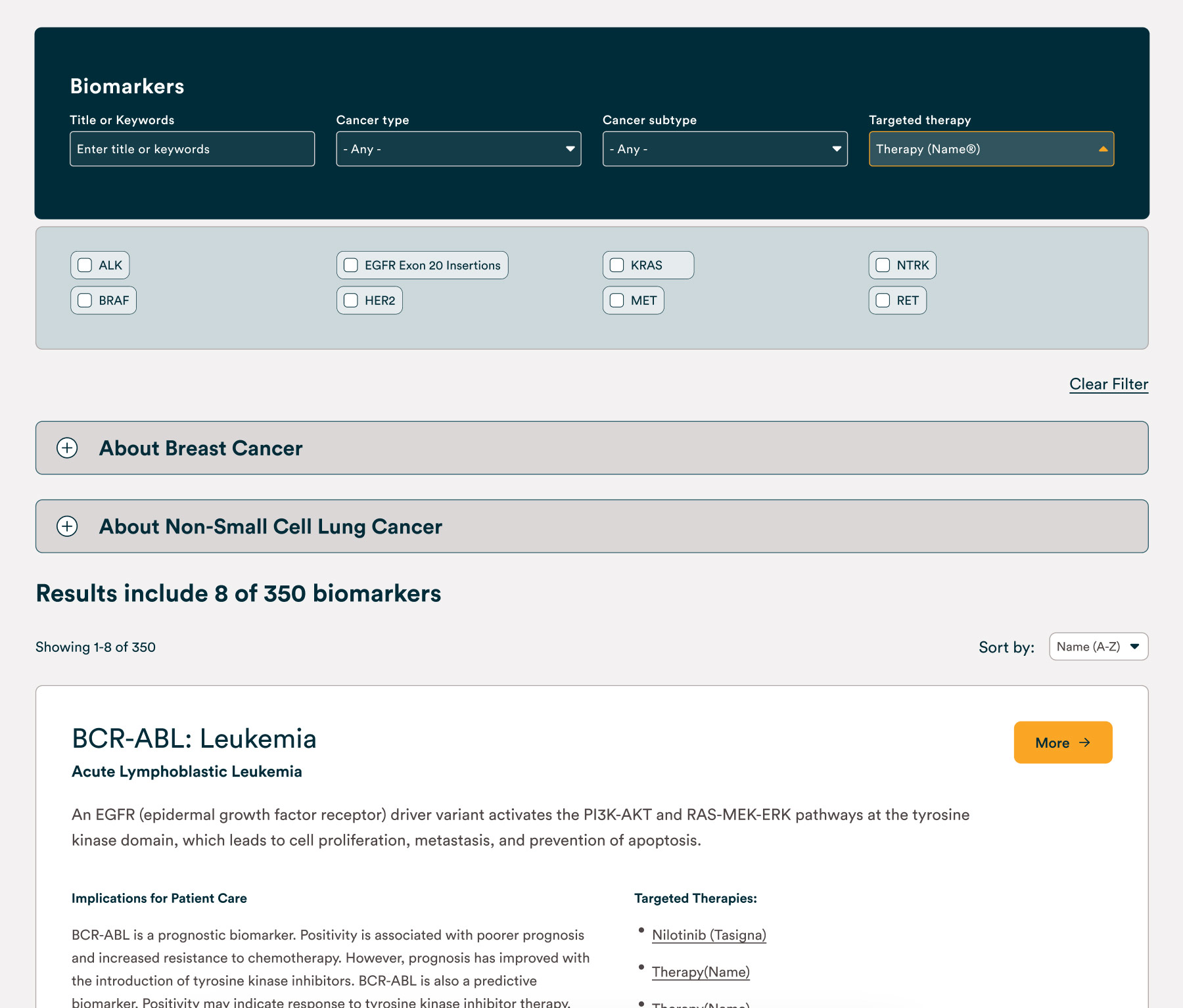Viewport: 1183px width, 1008px height.
Task: Enable EGFR Exon 20 Insertions filter
Action: tap(351, 265)
